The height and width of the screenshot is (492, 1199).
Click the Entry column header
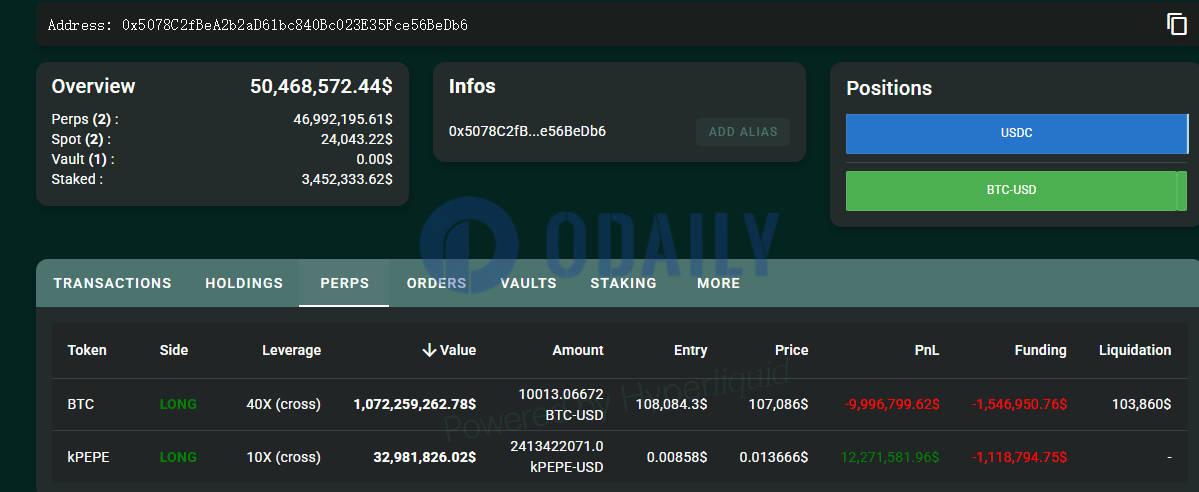click(690, 350)
